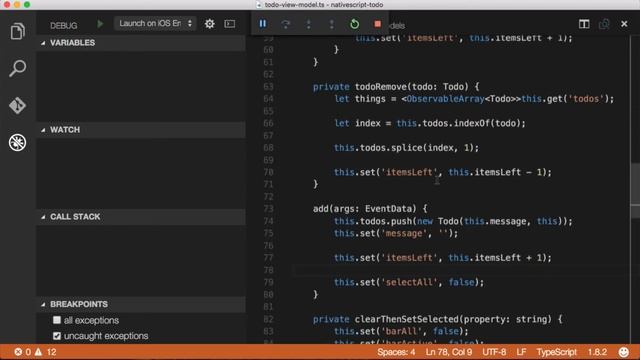The height and width of the screenshot is (360, 640).
Task: Step out in debugger
Action: 331,24
